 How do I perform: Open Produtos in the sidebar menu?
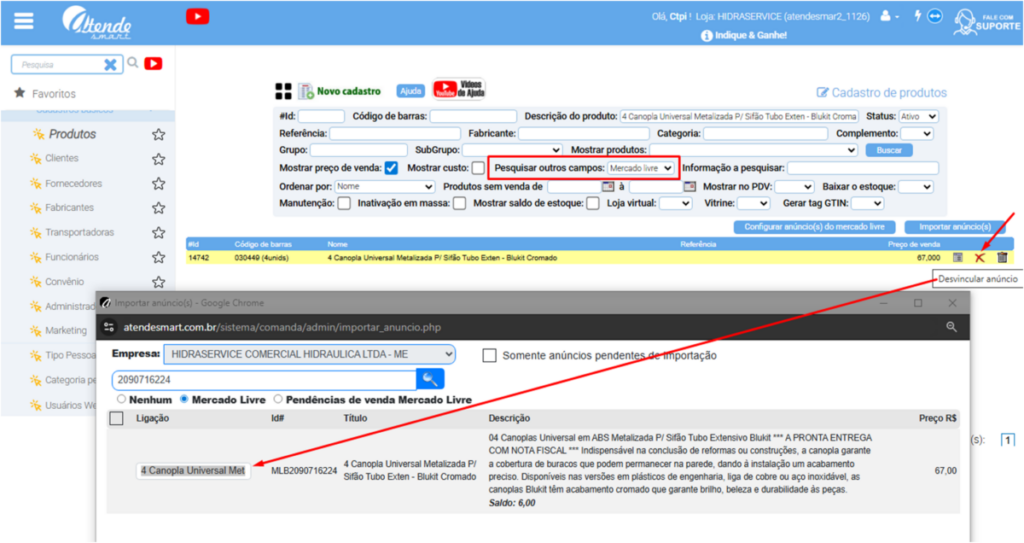click(72, 134)
